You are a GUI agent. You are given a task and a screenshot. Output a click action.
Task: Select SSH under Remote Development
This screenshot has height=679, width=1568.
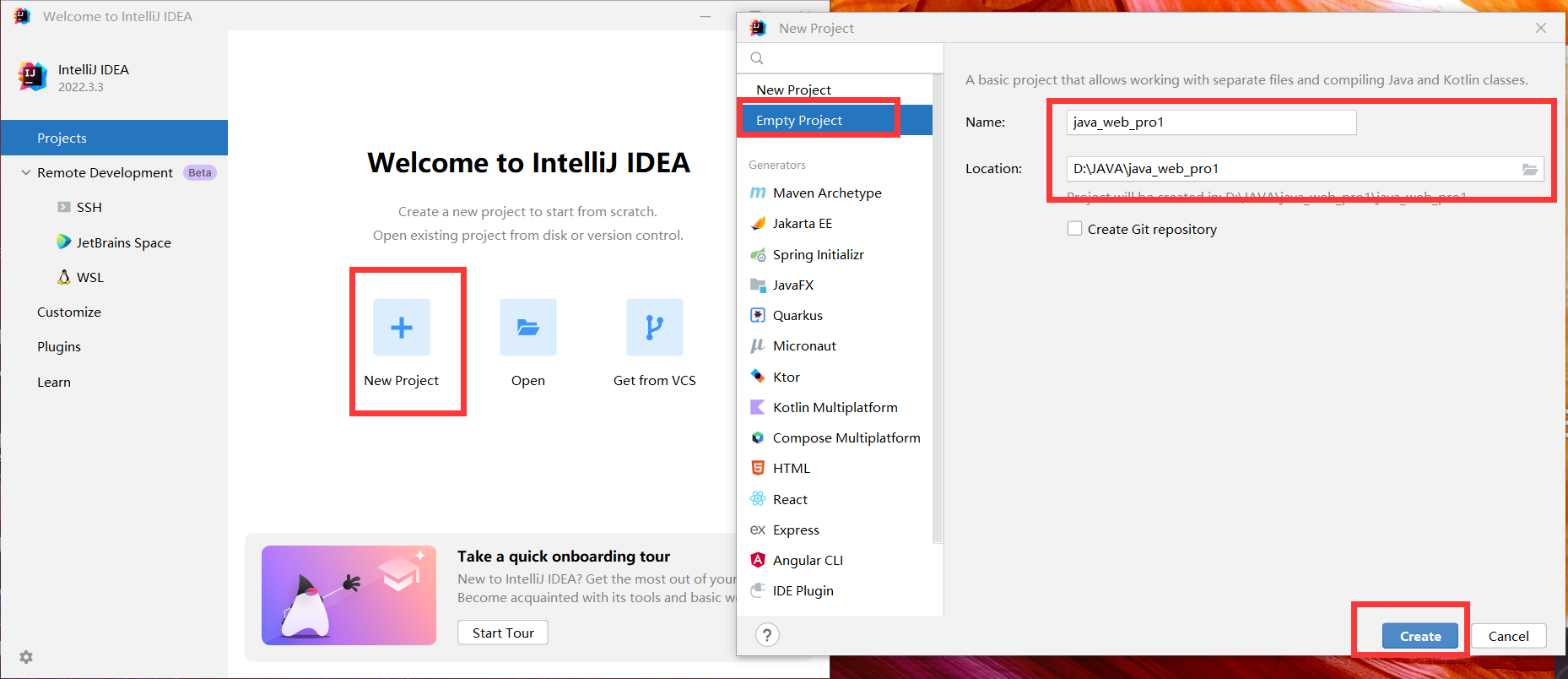(x=89, y=207)
